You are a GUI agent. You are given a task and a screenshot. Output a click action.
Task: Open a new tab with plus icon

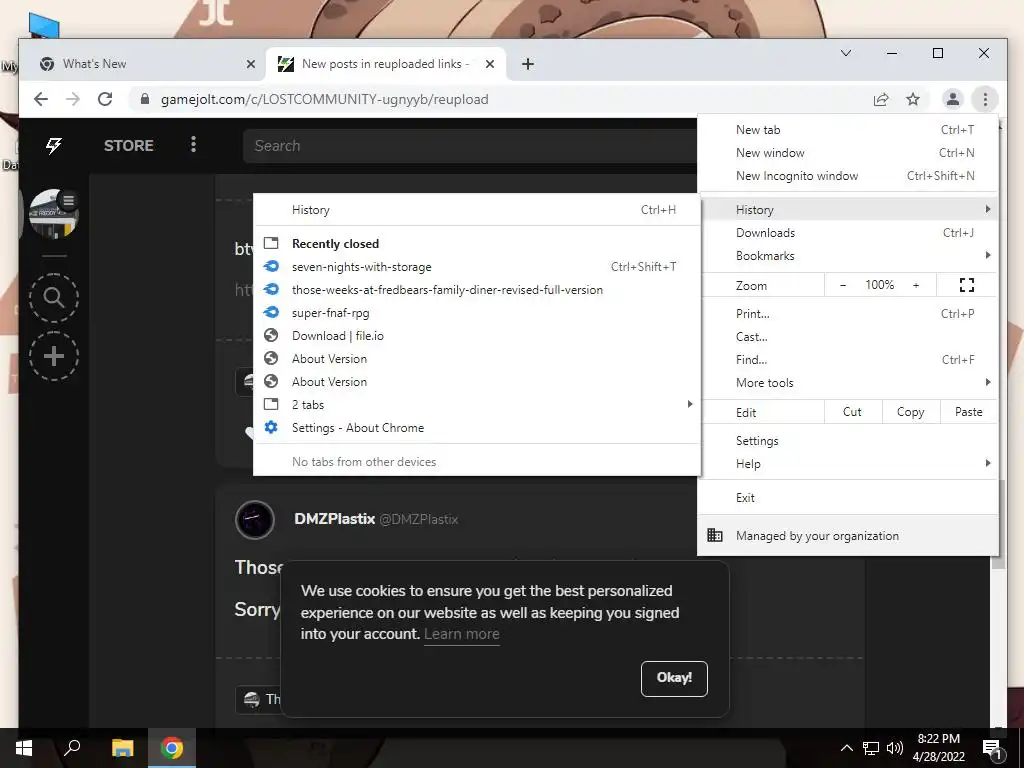pyautogui.click(x=528, y=64)
